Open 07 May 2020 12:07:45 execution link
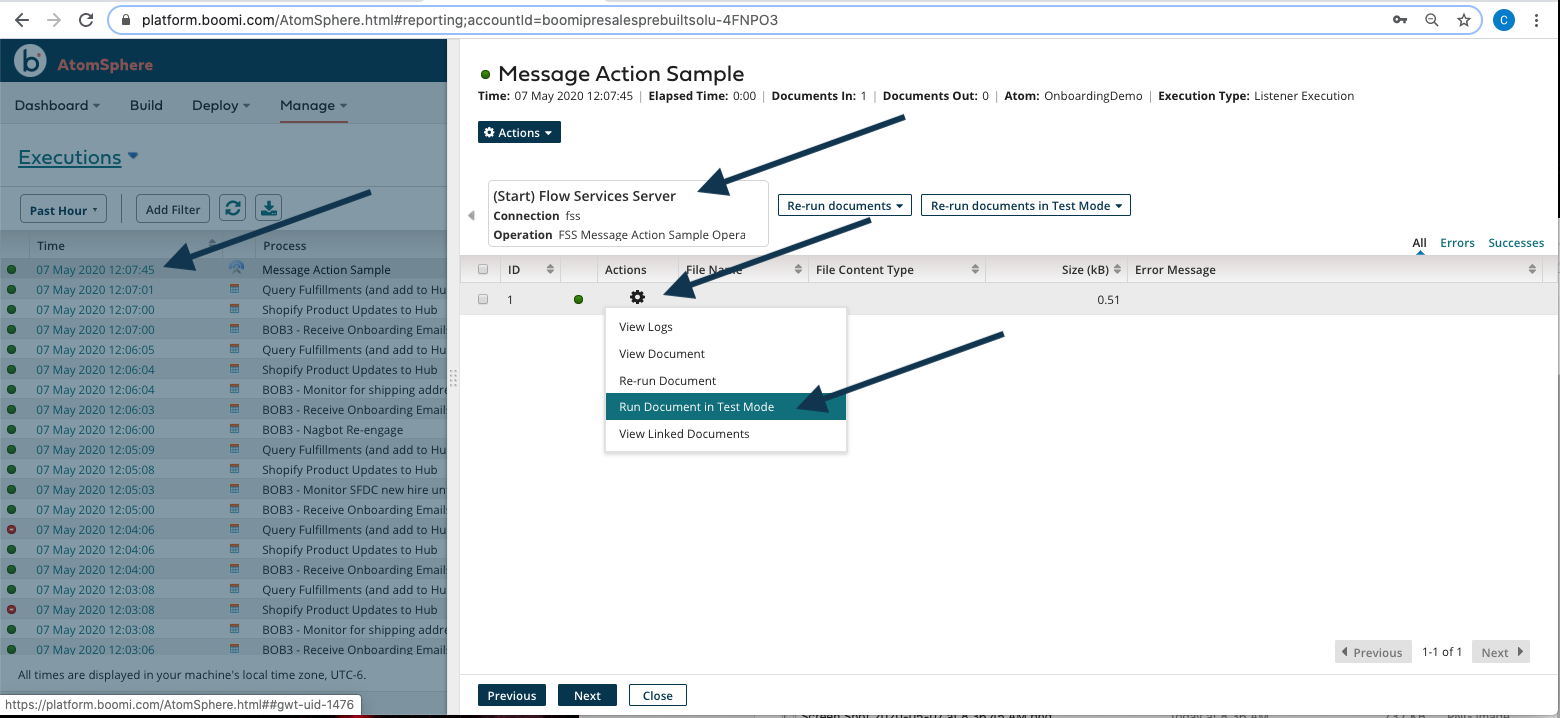Screen dimensions: 1560x718 click(x=95, y=269)
